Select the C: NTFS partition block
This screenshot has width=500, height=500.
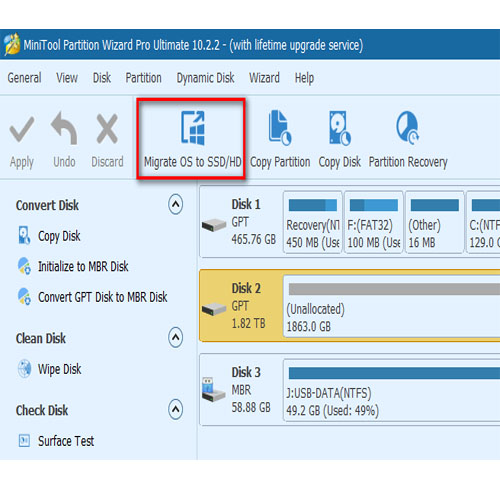pos(483,222)
